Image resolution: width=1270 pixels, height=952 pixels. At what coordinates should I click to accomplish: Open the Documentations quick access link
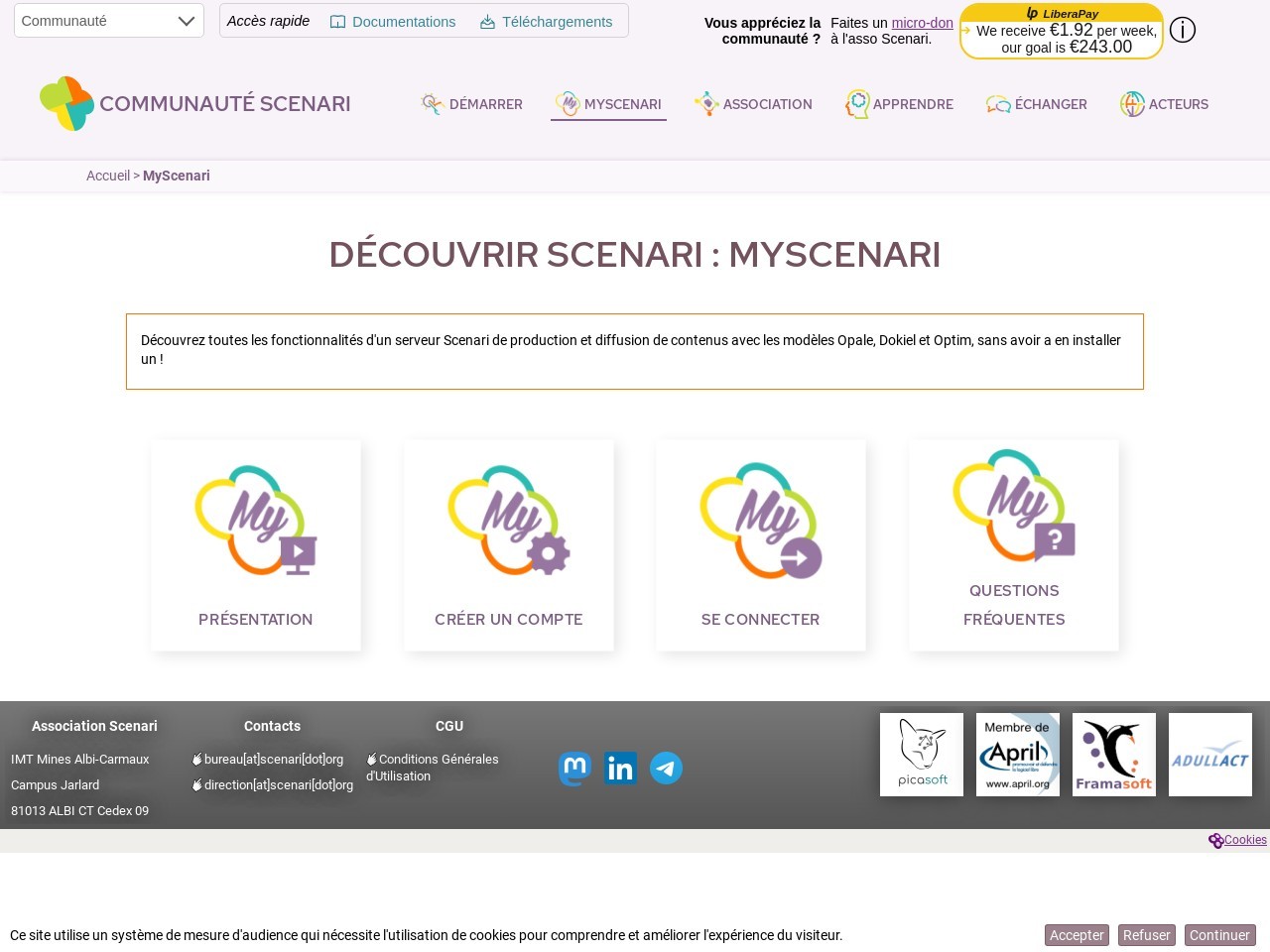coord(393,22)
